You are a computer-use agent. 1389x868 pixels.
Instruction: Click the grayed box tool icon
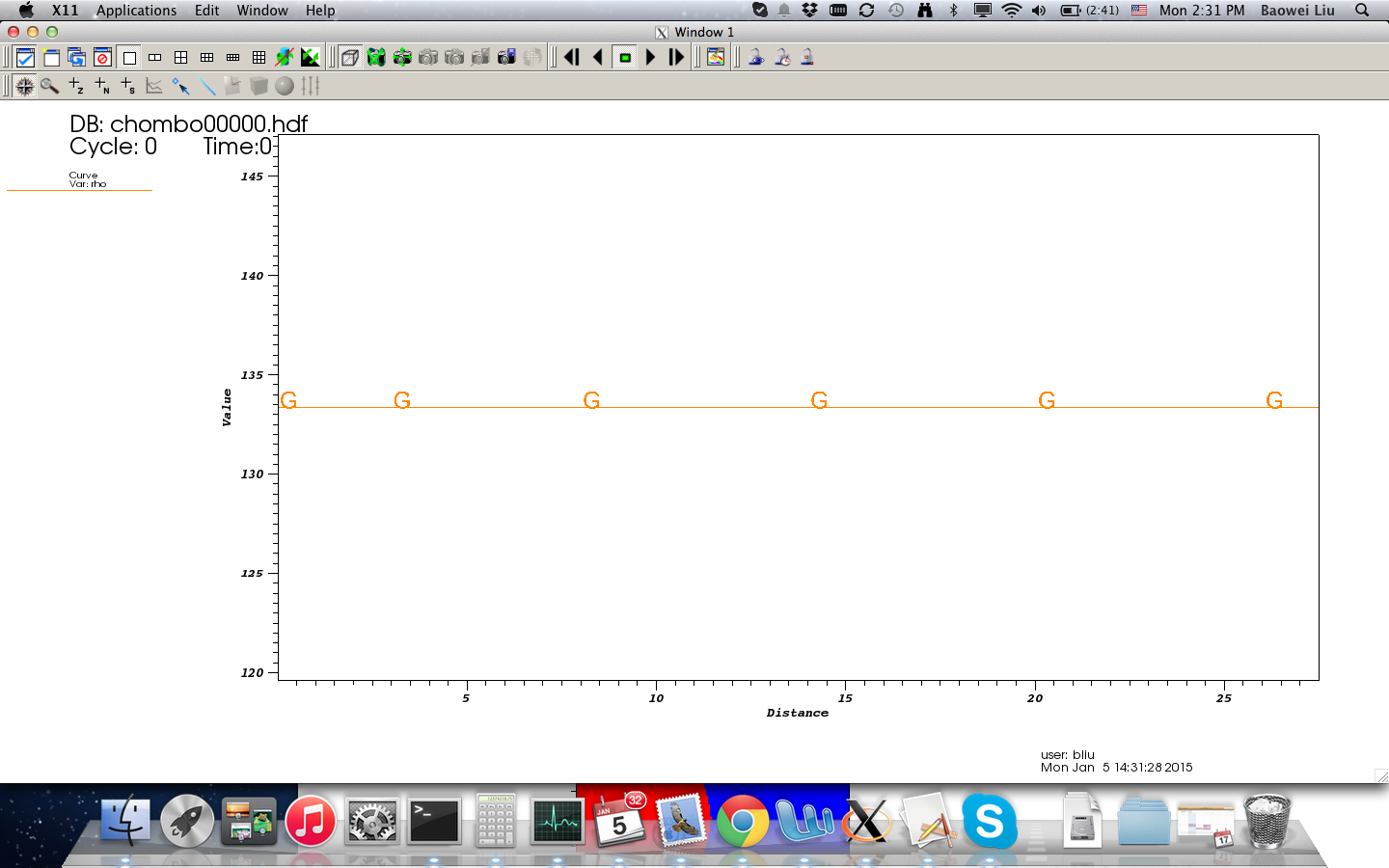(259, 86)
